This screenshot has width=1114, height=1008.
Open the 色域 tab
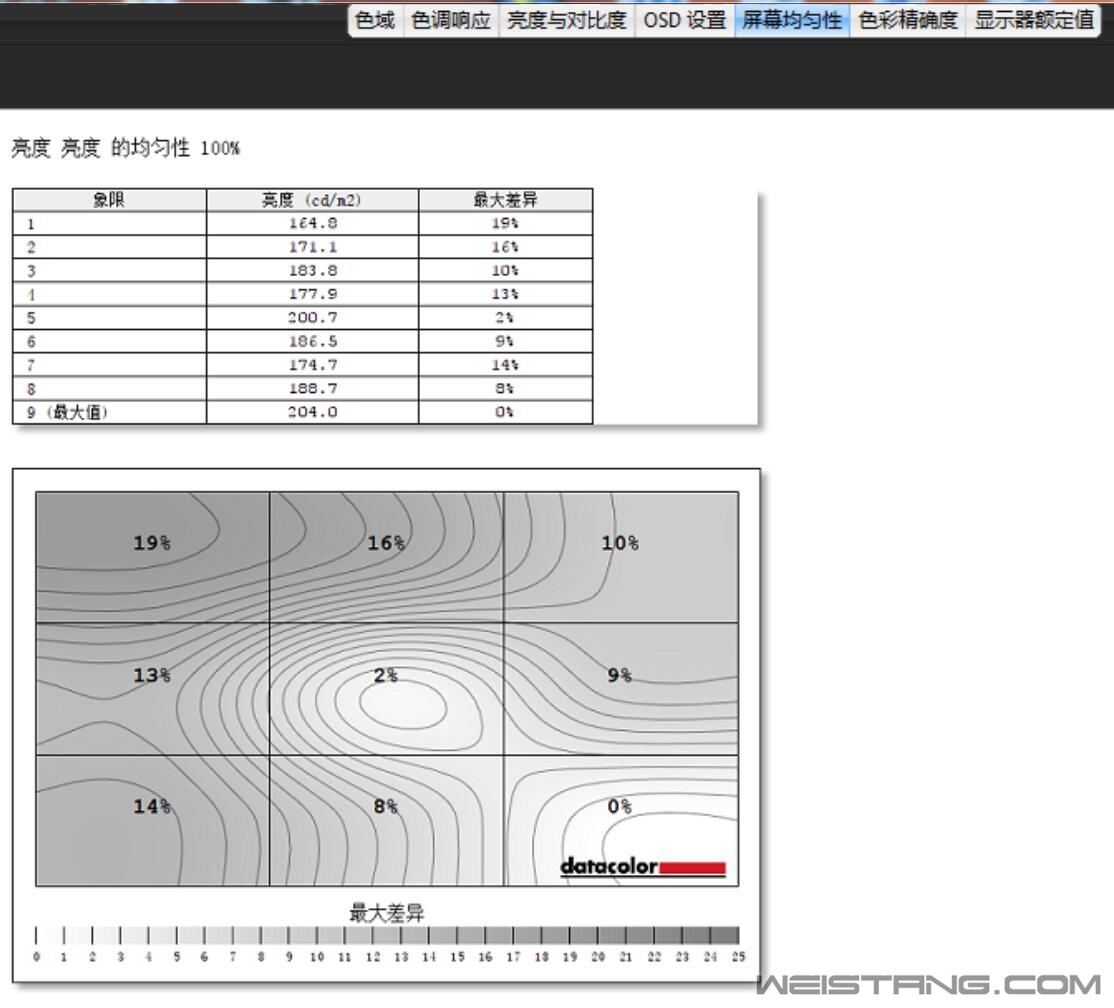[x=375, y=21]
